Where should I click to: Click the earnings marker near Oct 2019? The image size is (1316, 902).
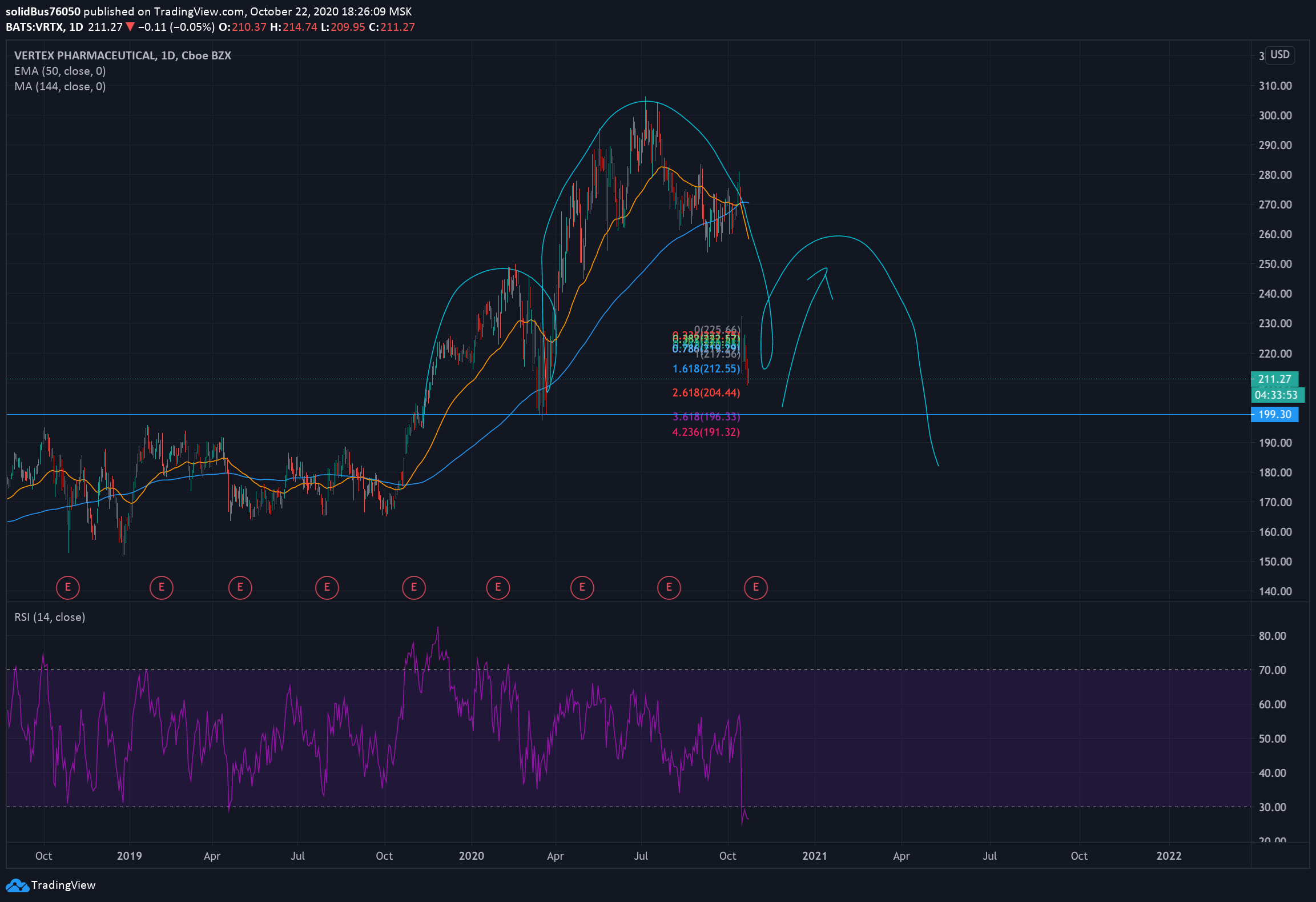coord(414,587)
